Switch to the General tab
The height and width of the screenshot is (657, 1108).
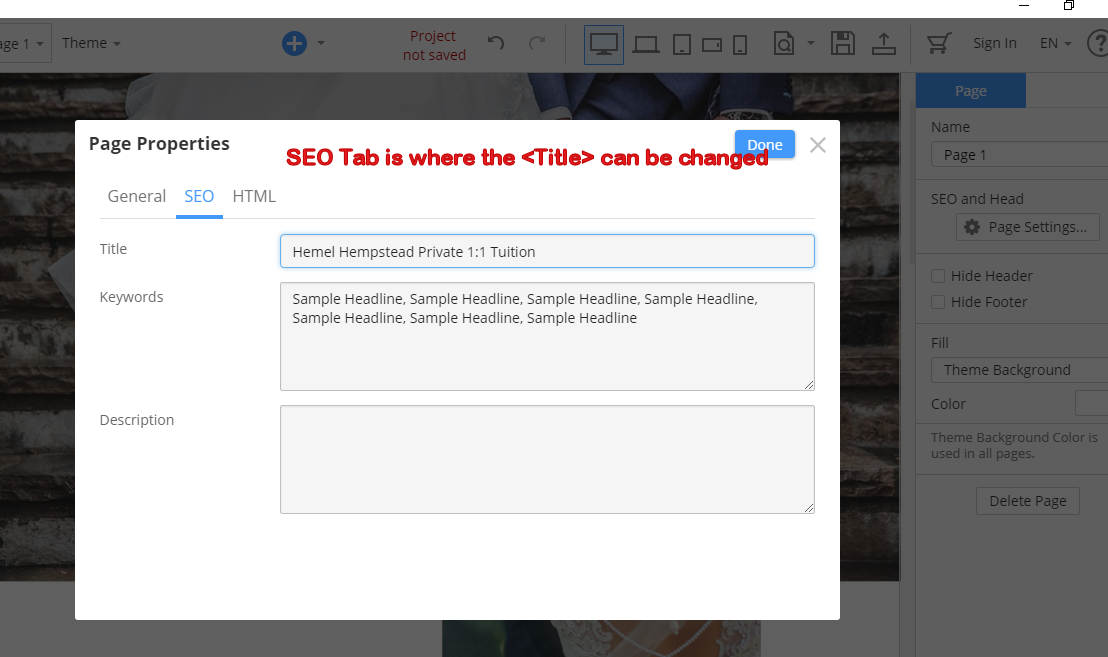tap(137, 196)
